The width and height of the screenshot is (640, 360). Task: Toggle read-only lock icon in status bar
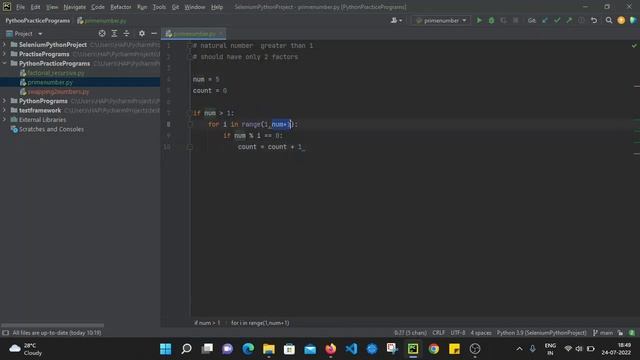coord(620,333)
